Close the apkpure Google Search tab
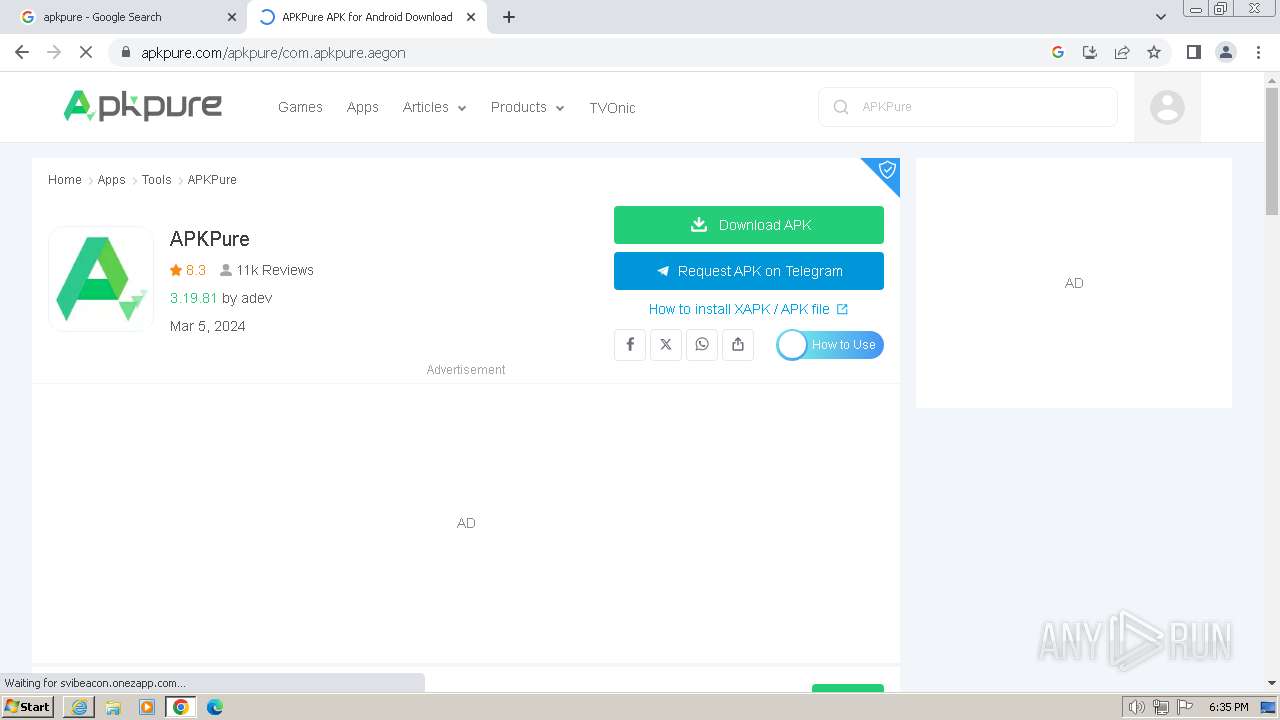 tap(232, 17)
